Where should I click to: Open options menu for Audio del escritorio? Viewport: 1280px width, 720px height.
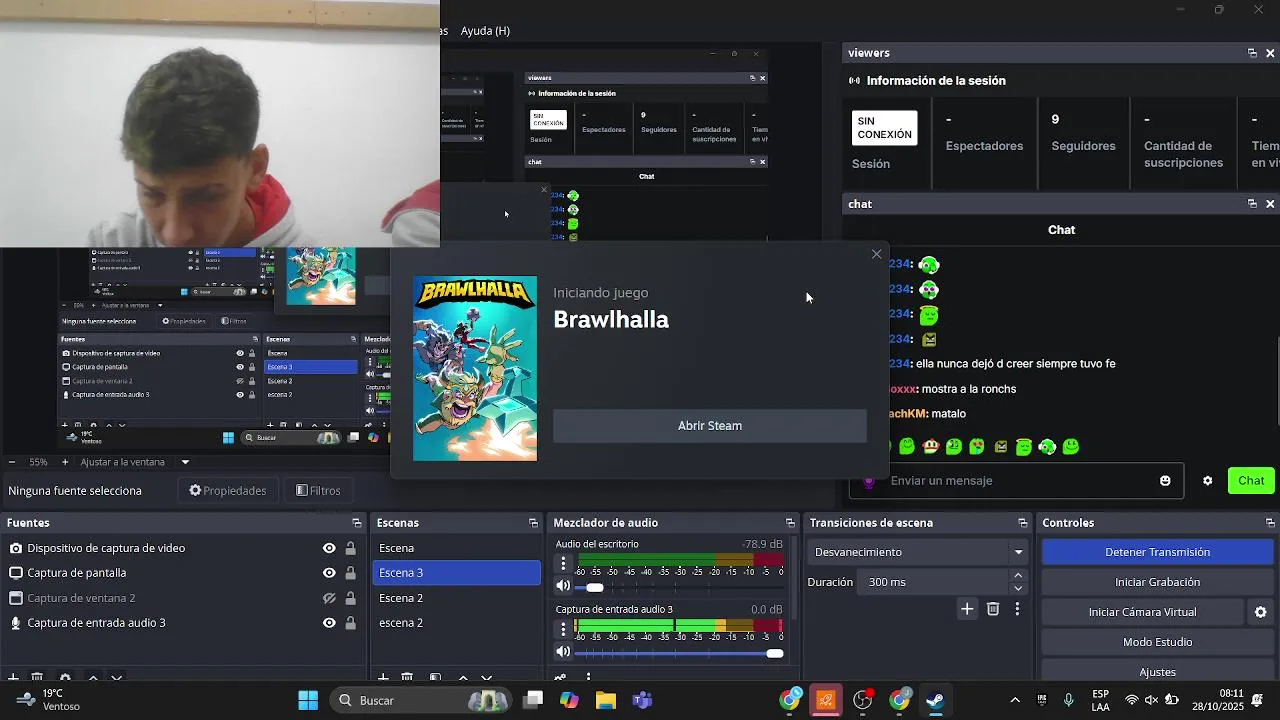(x=563, y=564)
